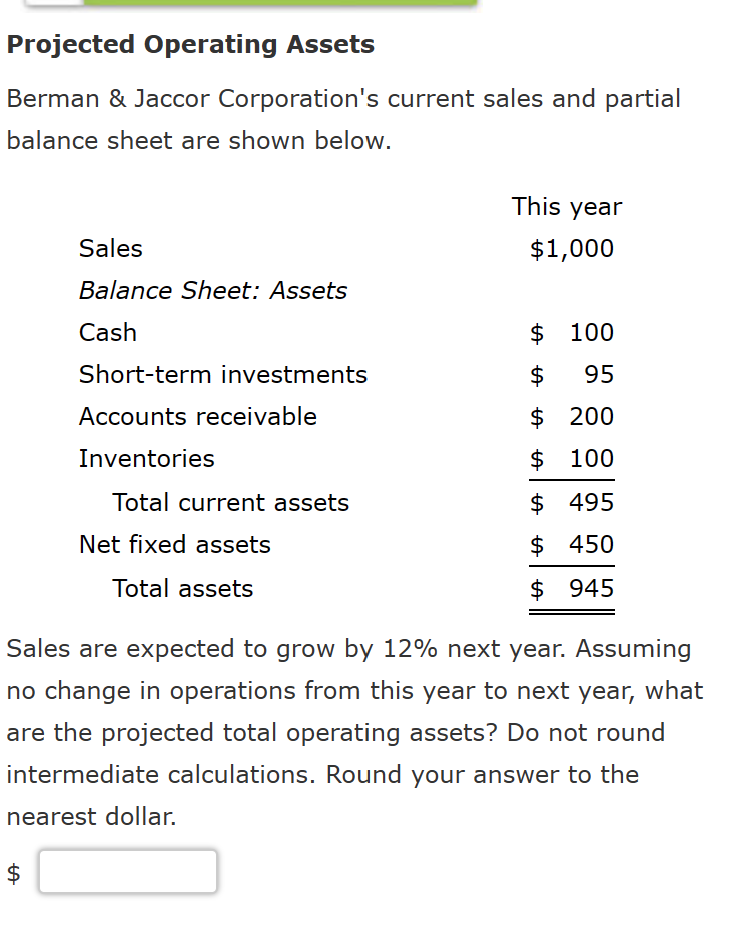Select the heading Projected Operating Assets
The width and height of the screenshot is (732, 950).
(x=189, y=44)
